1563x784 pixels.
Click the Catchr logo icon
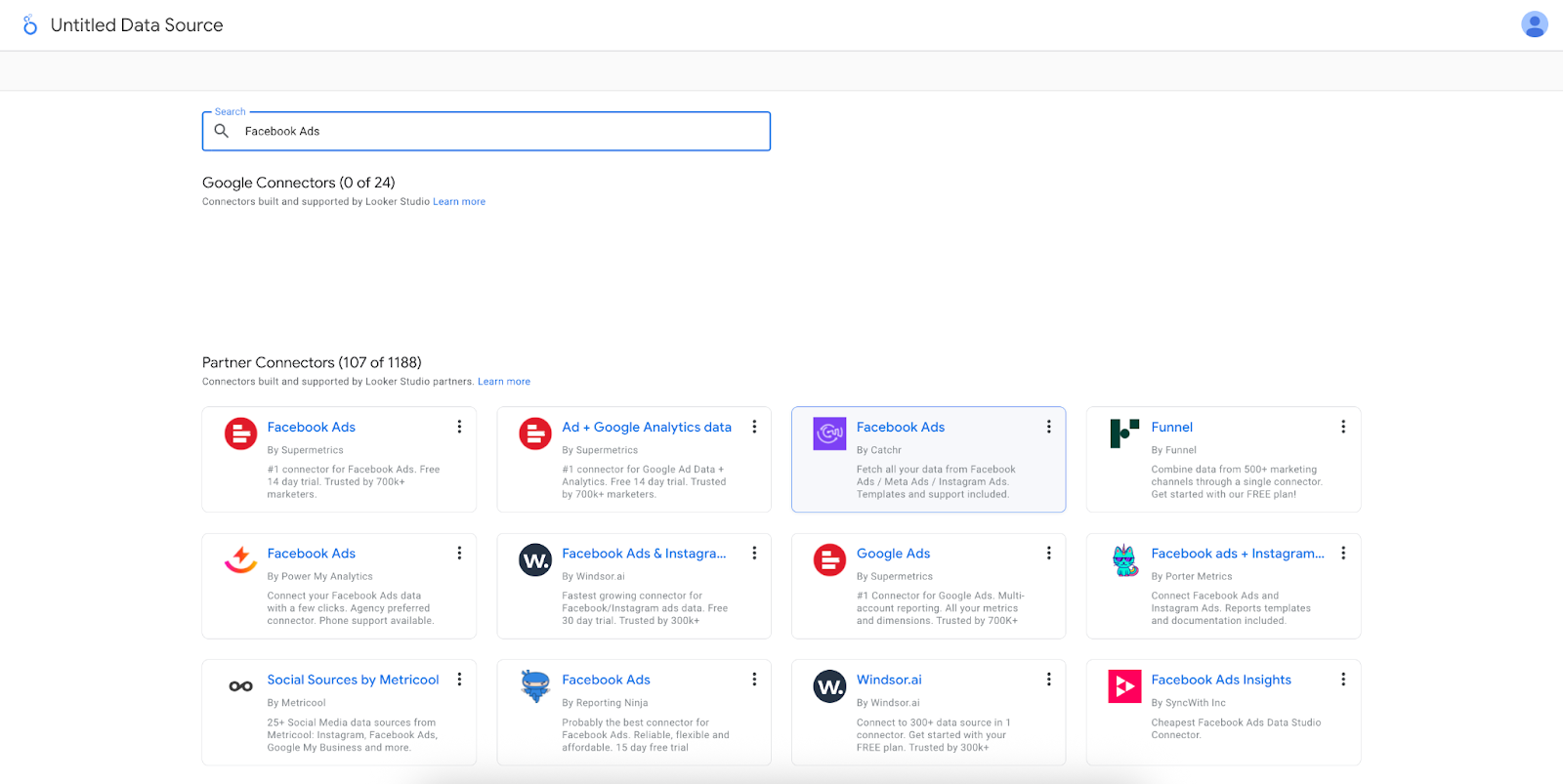coord(829,433)
